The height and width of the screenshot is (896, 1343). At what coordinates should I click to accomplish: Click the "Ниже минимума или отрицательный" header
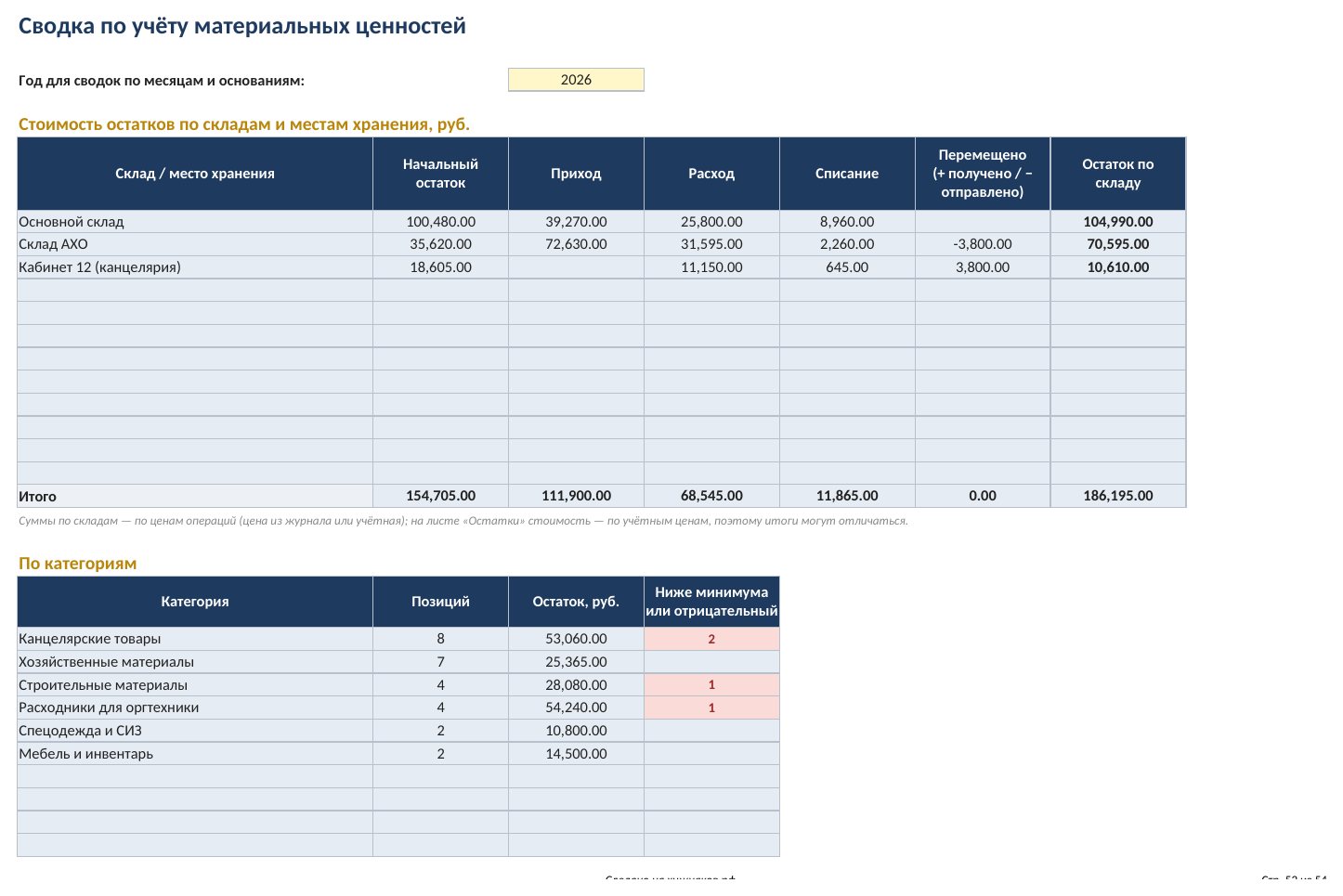711,602
